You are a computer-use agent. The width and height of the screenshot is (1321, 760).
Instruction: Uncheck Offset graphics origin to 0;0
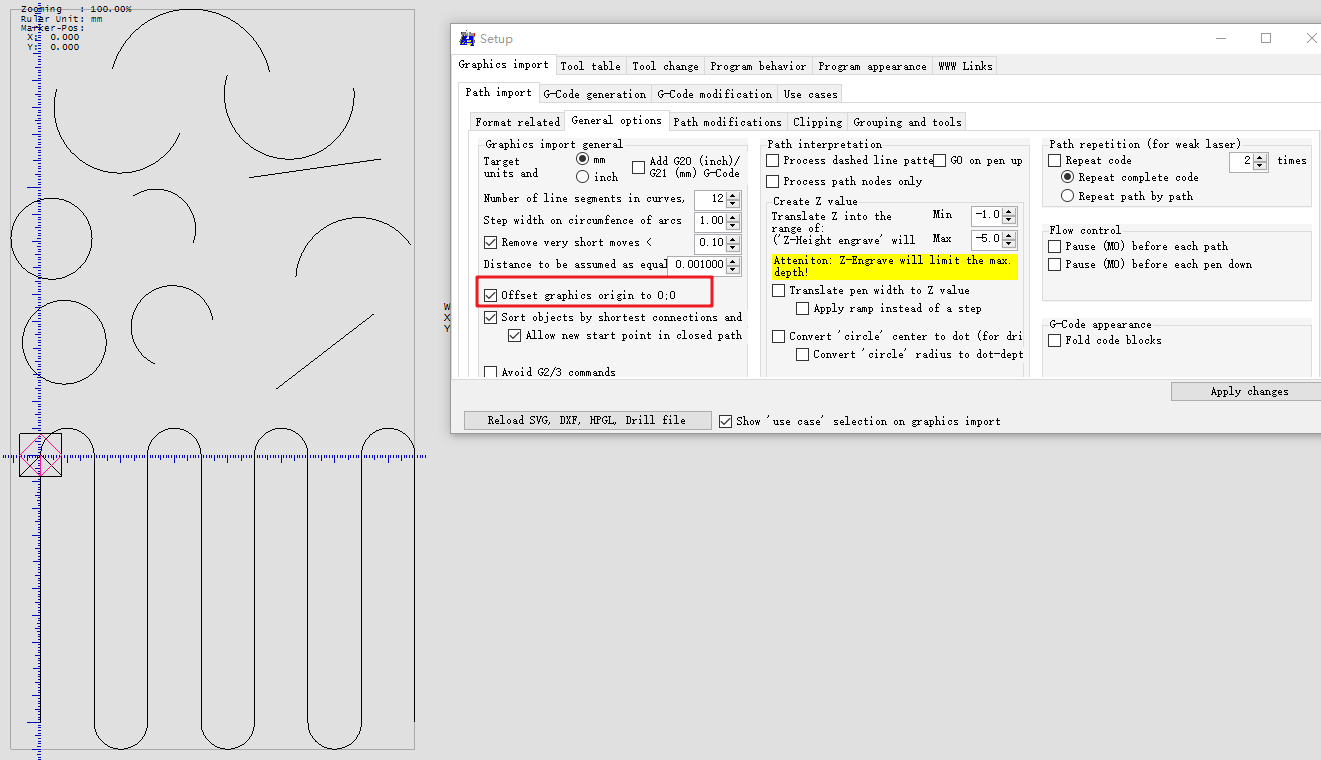tap(491, 296)
